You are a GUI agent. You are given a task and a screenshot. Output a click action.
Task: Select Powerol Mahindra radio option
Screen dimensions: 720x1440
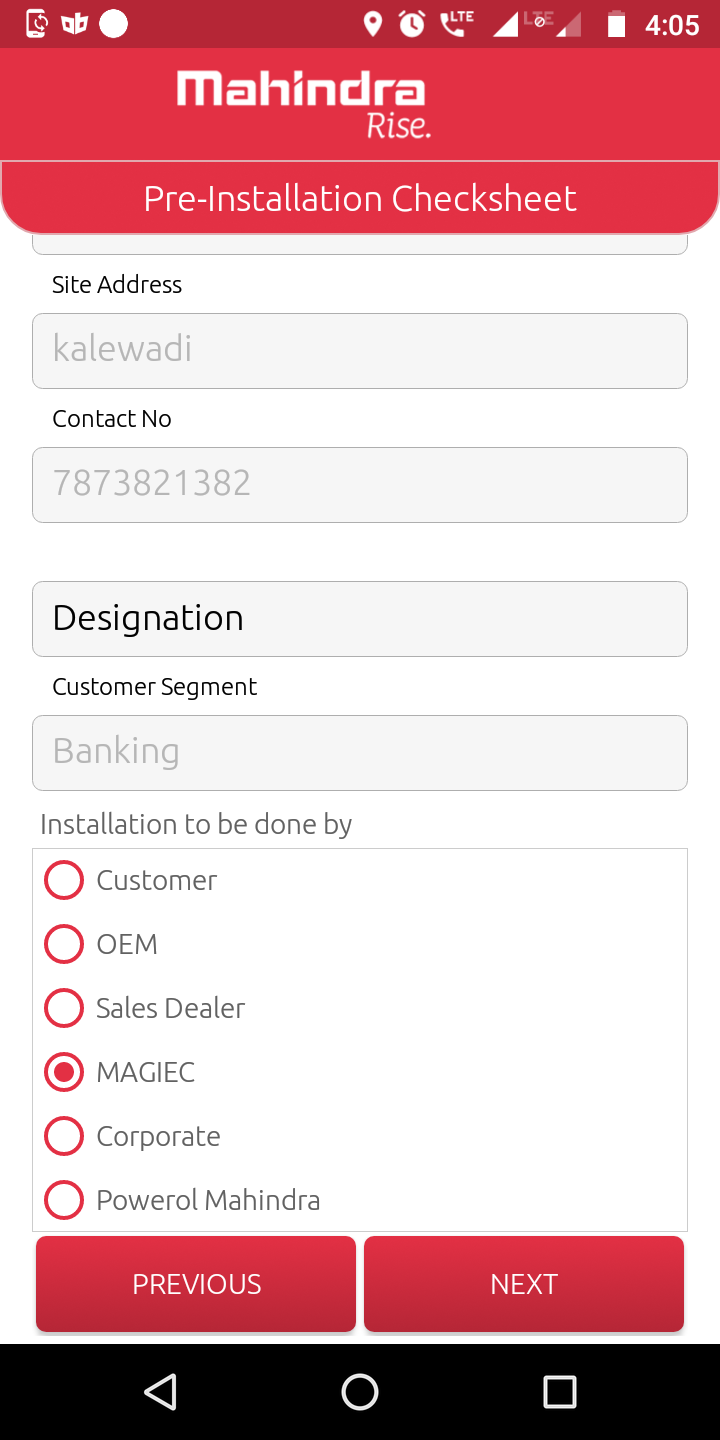pos(64,1200)
